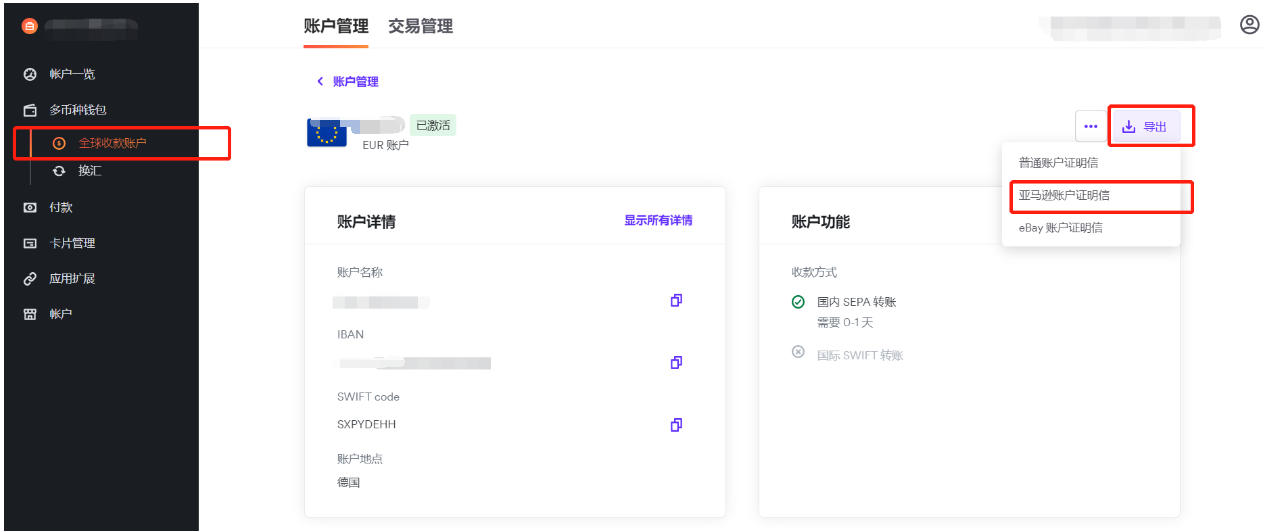Click the 帐户一览 dashboard icon
The height and width of the screenshot is (531, 1264).
30,74
